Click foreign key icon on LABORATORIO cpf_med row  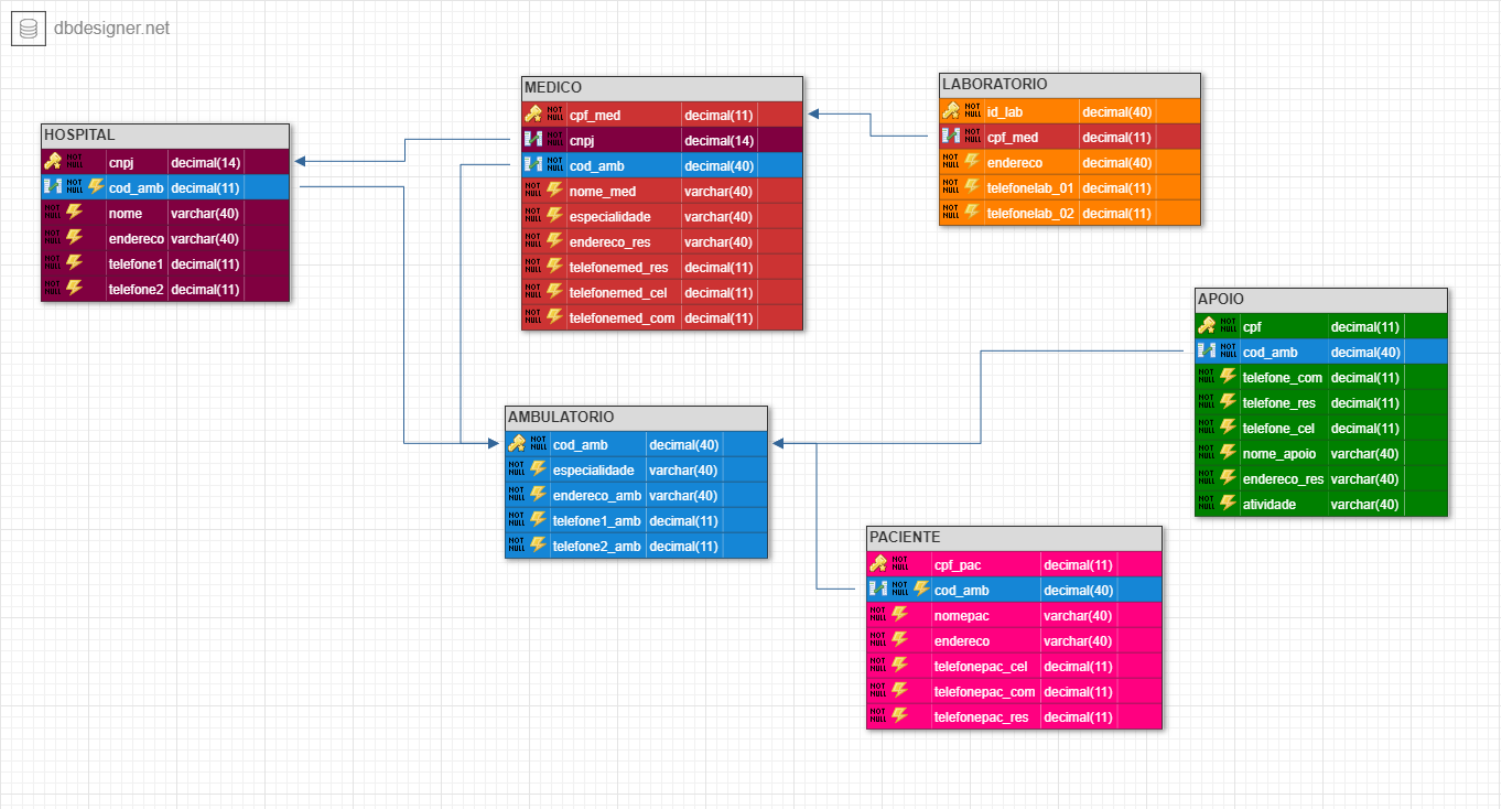(x=951, y=137)
